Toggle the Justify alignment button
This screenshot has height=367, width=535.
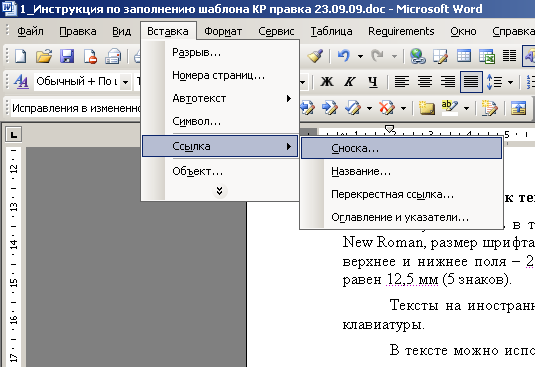click(471, 82)
